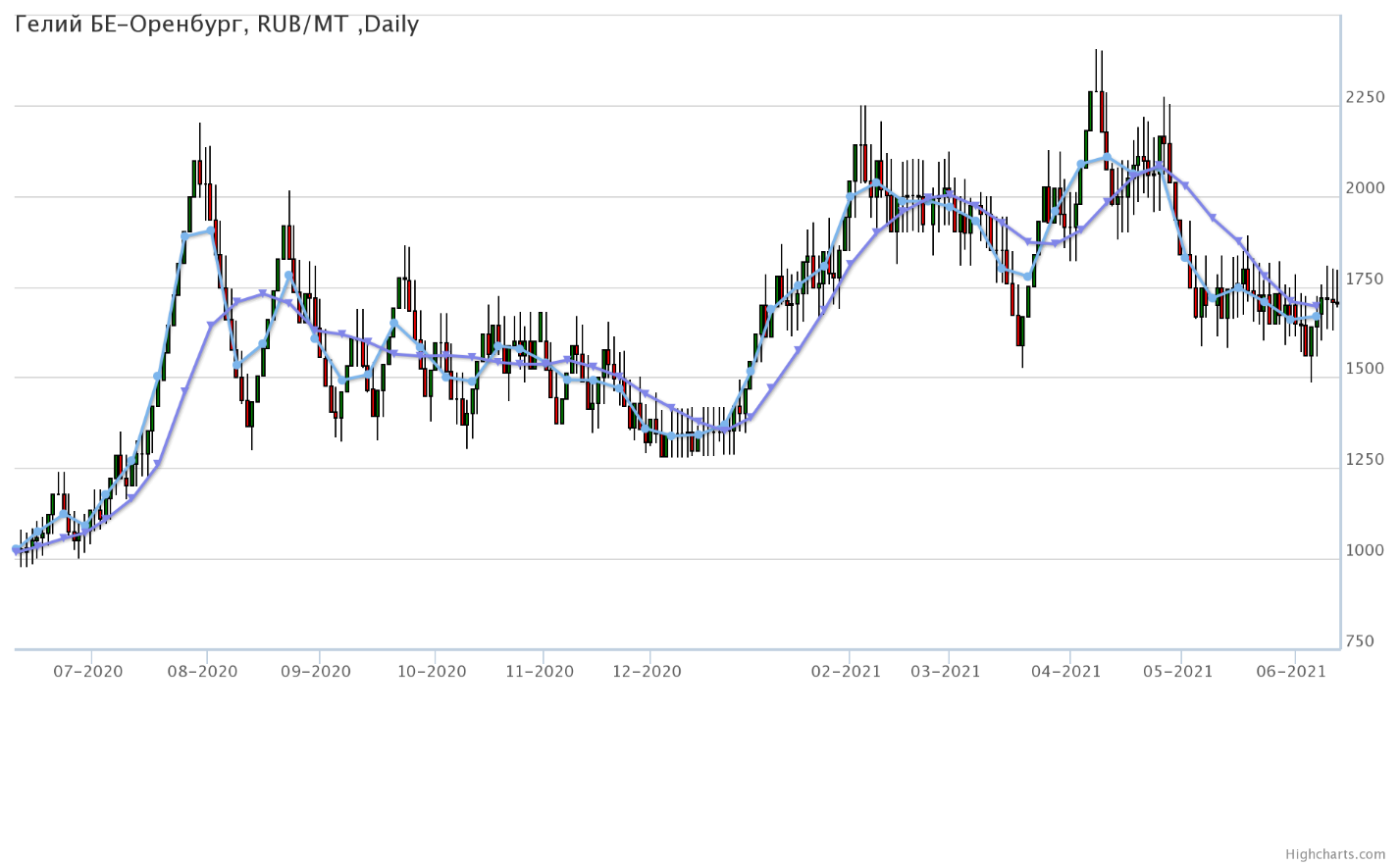Click the 1250 price axis label
This screenshot has height=866, width=1400.
coord(1366,460)
